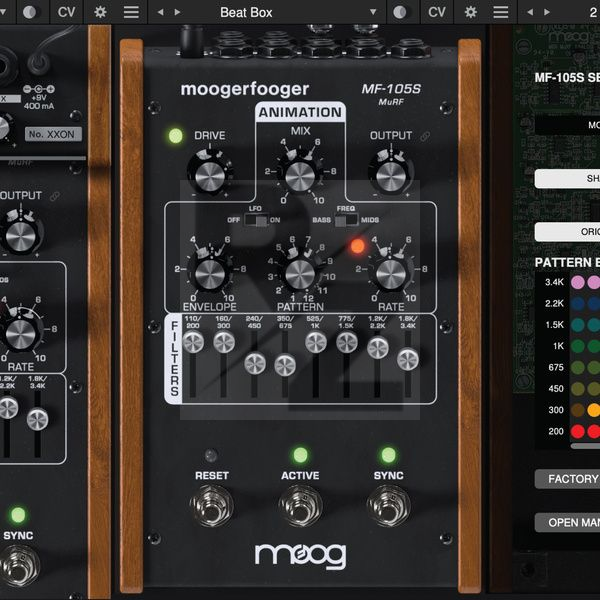The width and height of the screenshot is (600, 600).
Task: Click the moog logo on the MF-105S pedal
Action: [x=300, y=556]
